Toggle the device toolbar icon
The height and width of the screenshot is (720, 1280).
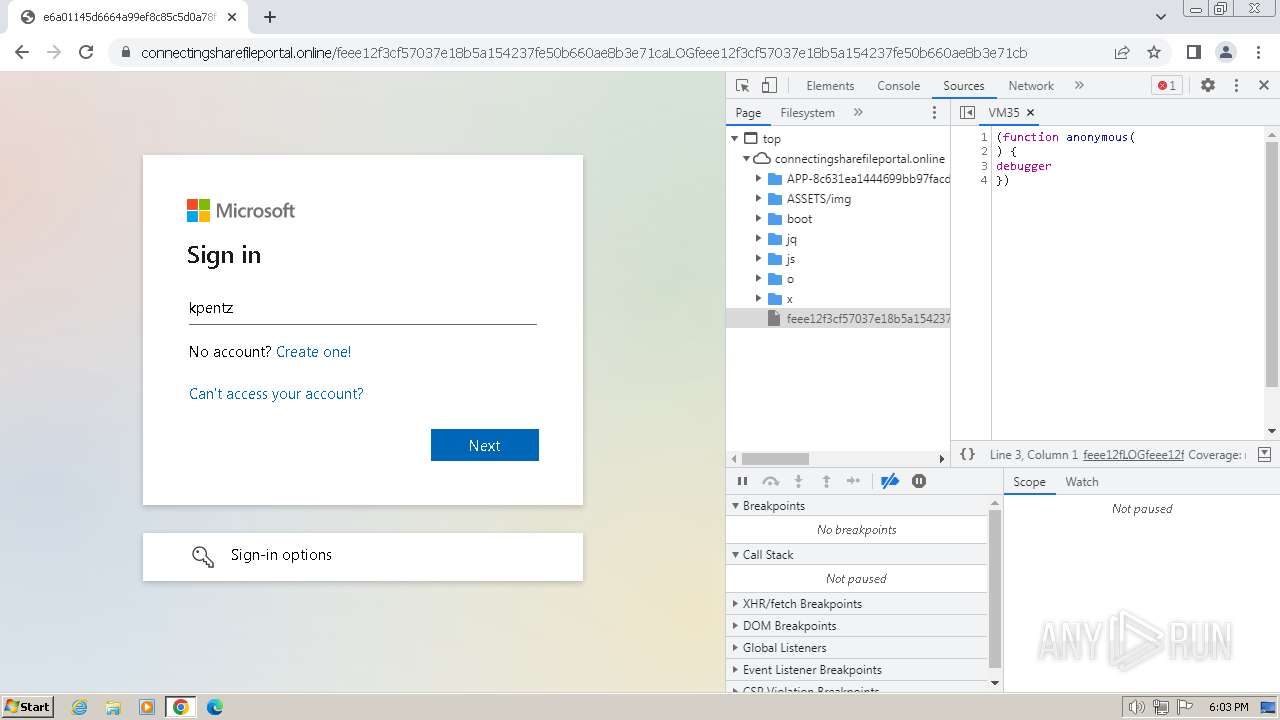click(769, 86)
